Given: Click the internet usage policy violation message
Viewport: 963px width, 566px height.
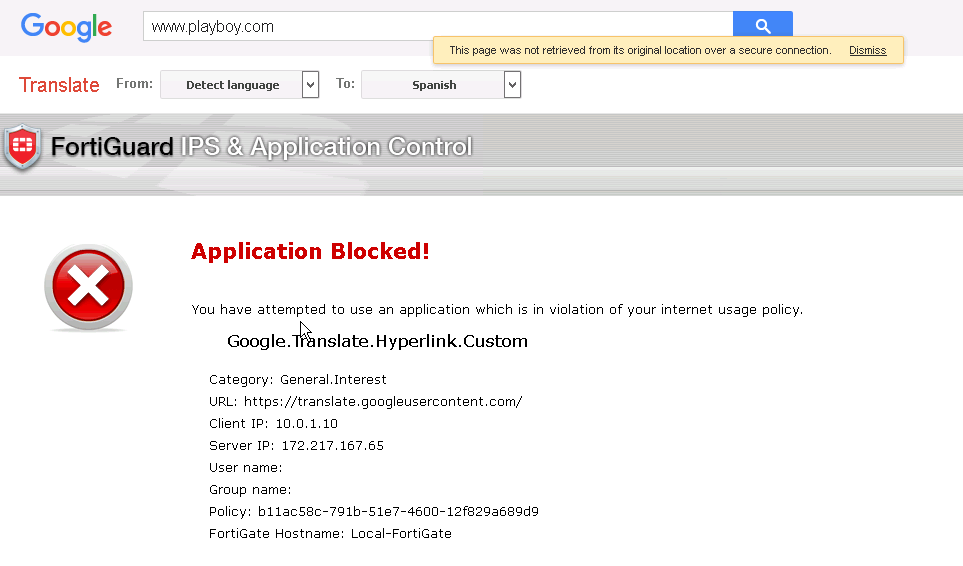Looking at the screenshot, I should [497, 309].
